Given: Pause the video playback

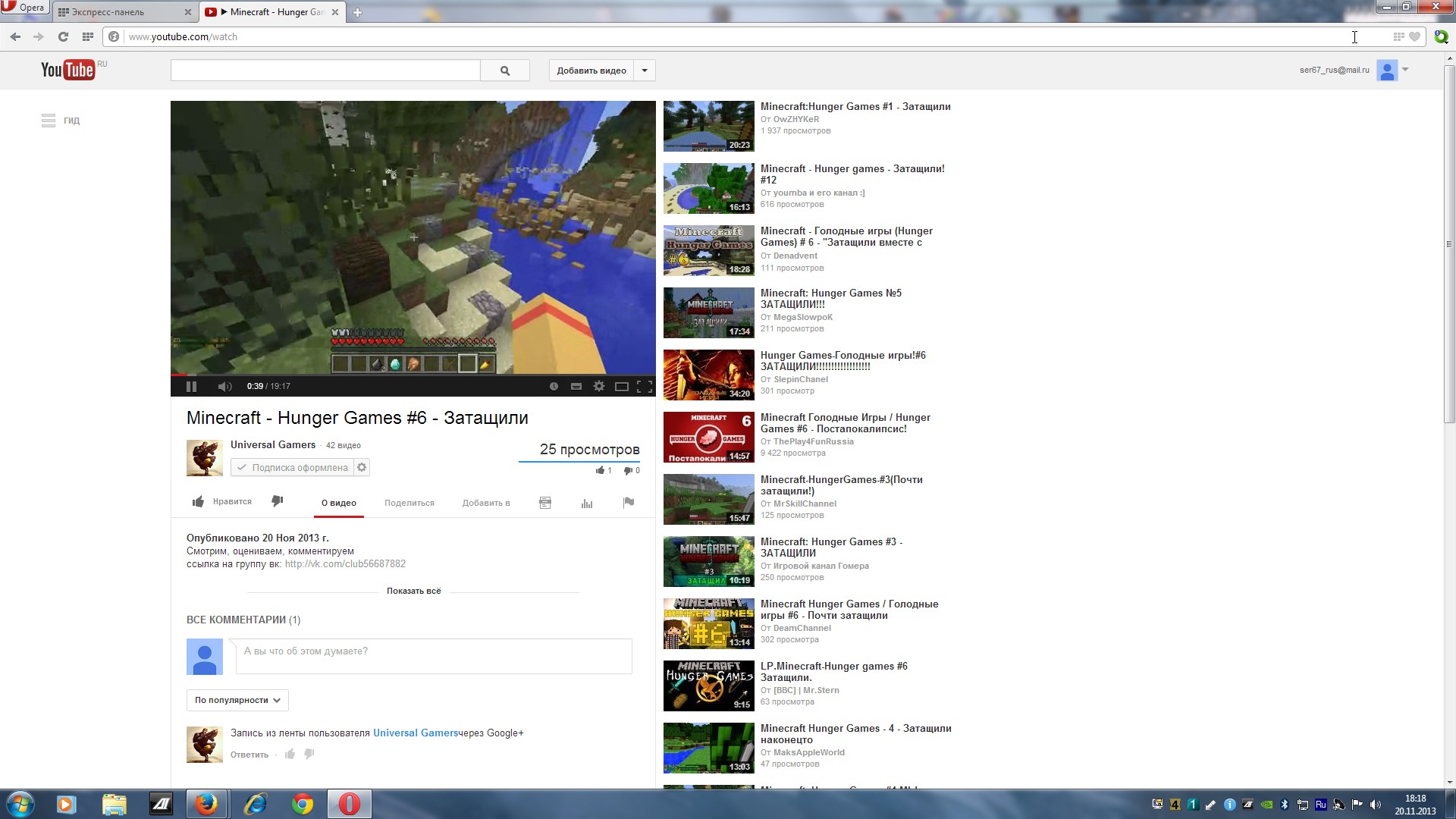Looking at the screenshot, I should (x=191, y=386).
